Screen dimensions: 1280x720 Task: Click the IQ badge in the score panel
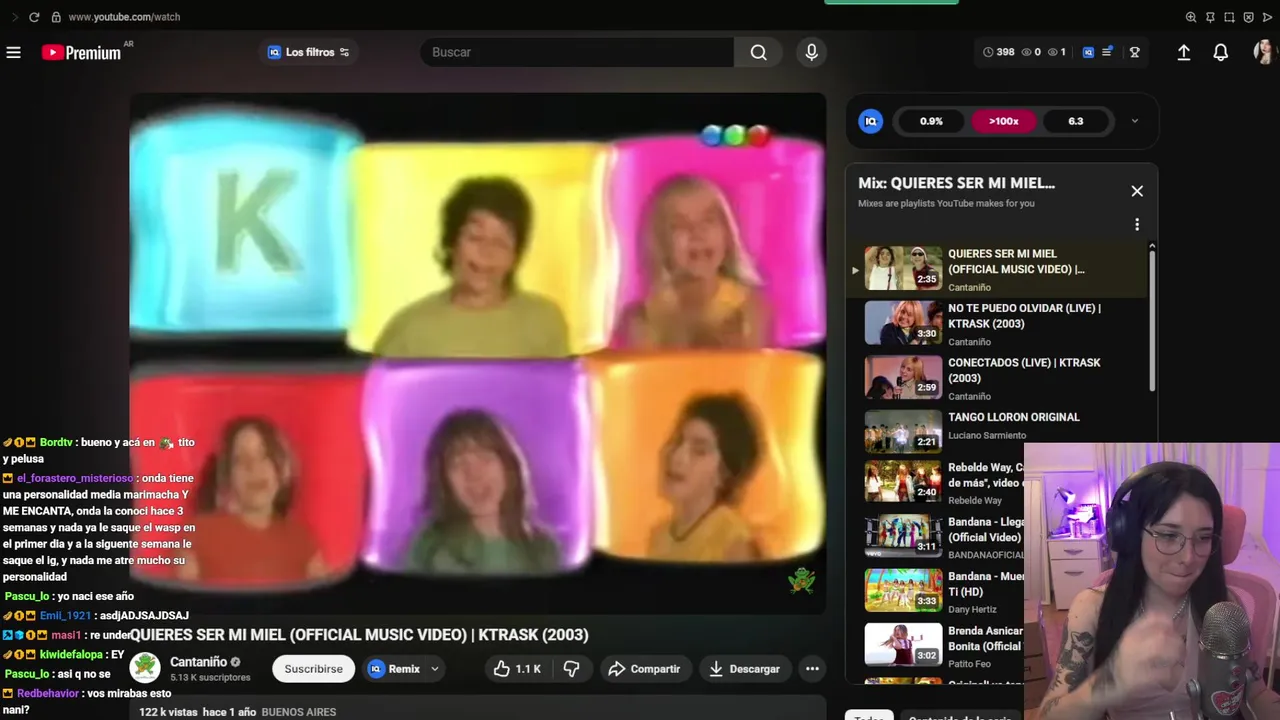[871, 121]
